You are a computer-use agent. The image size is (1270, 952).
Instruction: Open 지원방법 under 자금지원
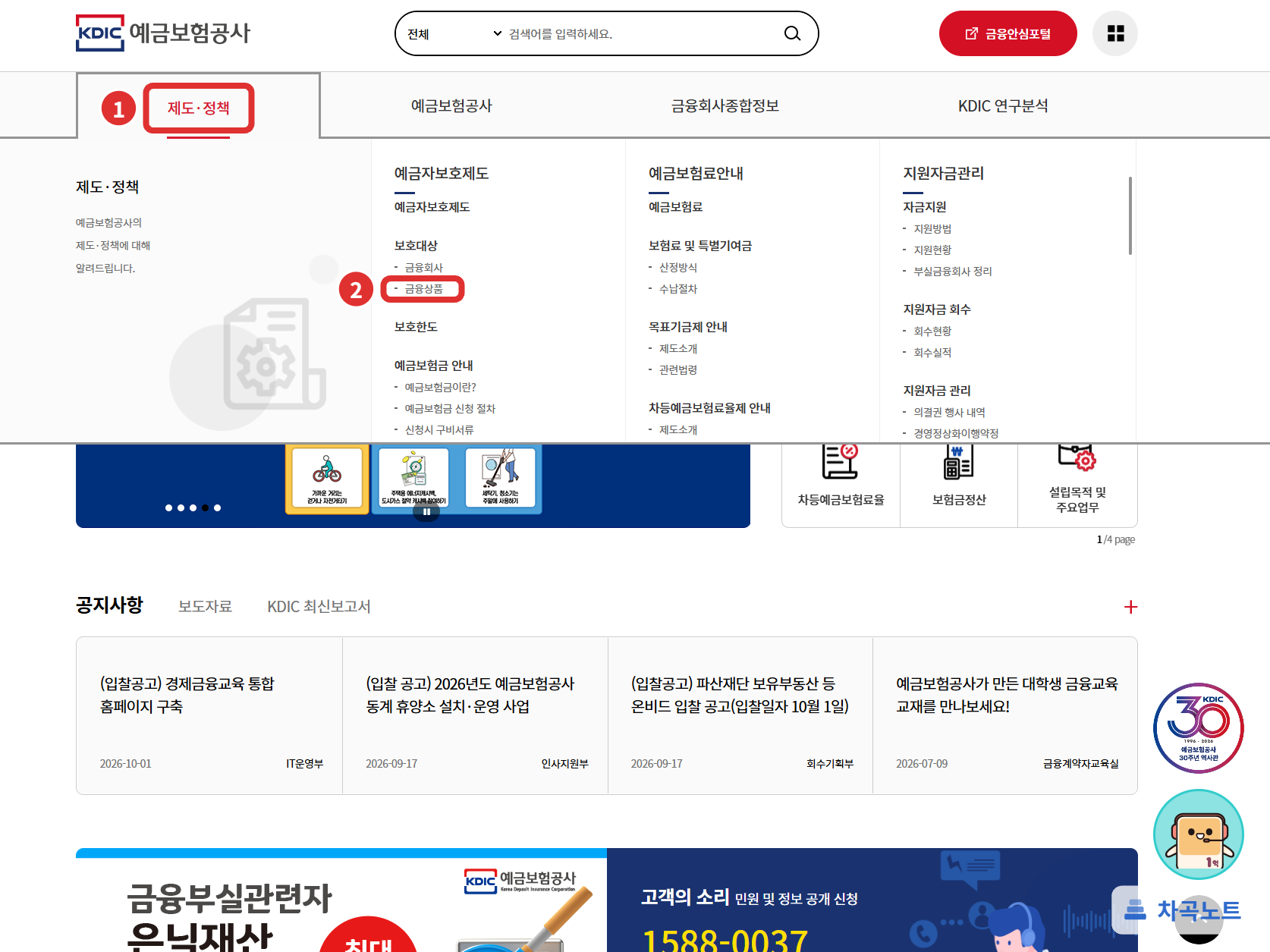coord(932,229)
